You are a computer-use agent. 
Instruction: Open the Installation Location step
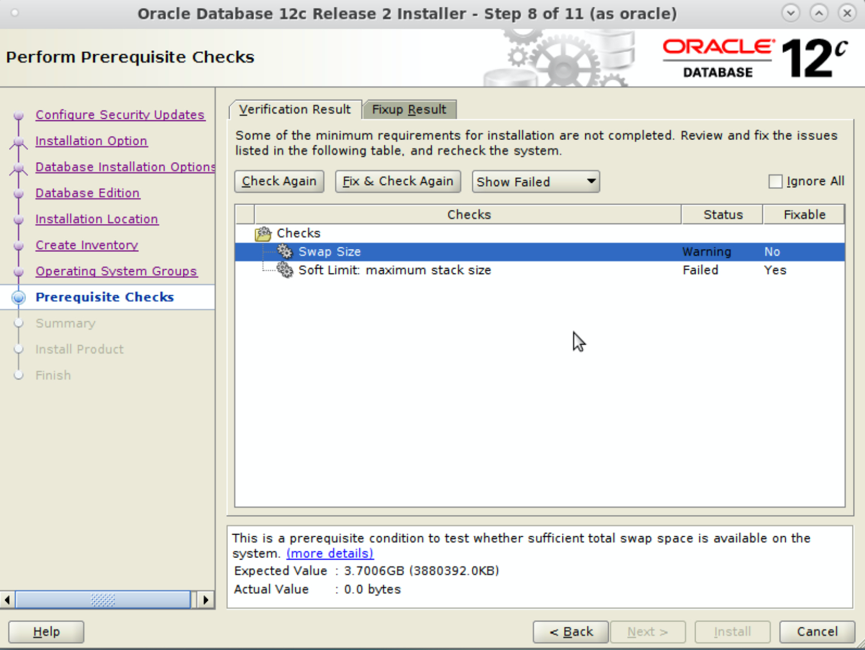click(x=97, y=219)
